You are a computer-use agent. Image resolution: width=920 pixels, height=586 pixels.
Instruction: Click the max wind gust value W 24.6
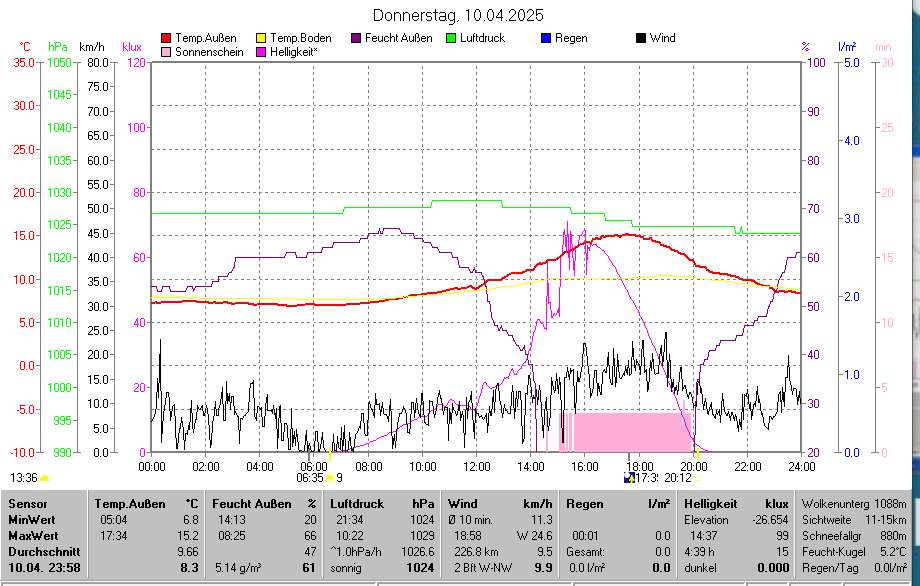[535, 536]
